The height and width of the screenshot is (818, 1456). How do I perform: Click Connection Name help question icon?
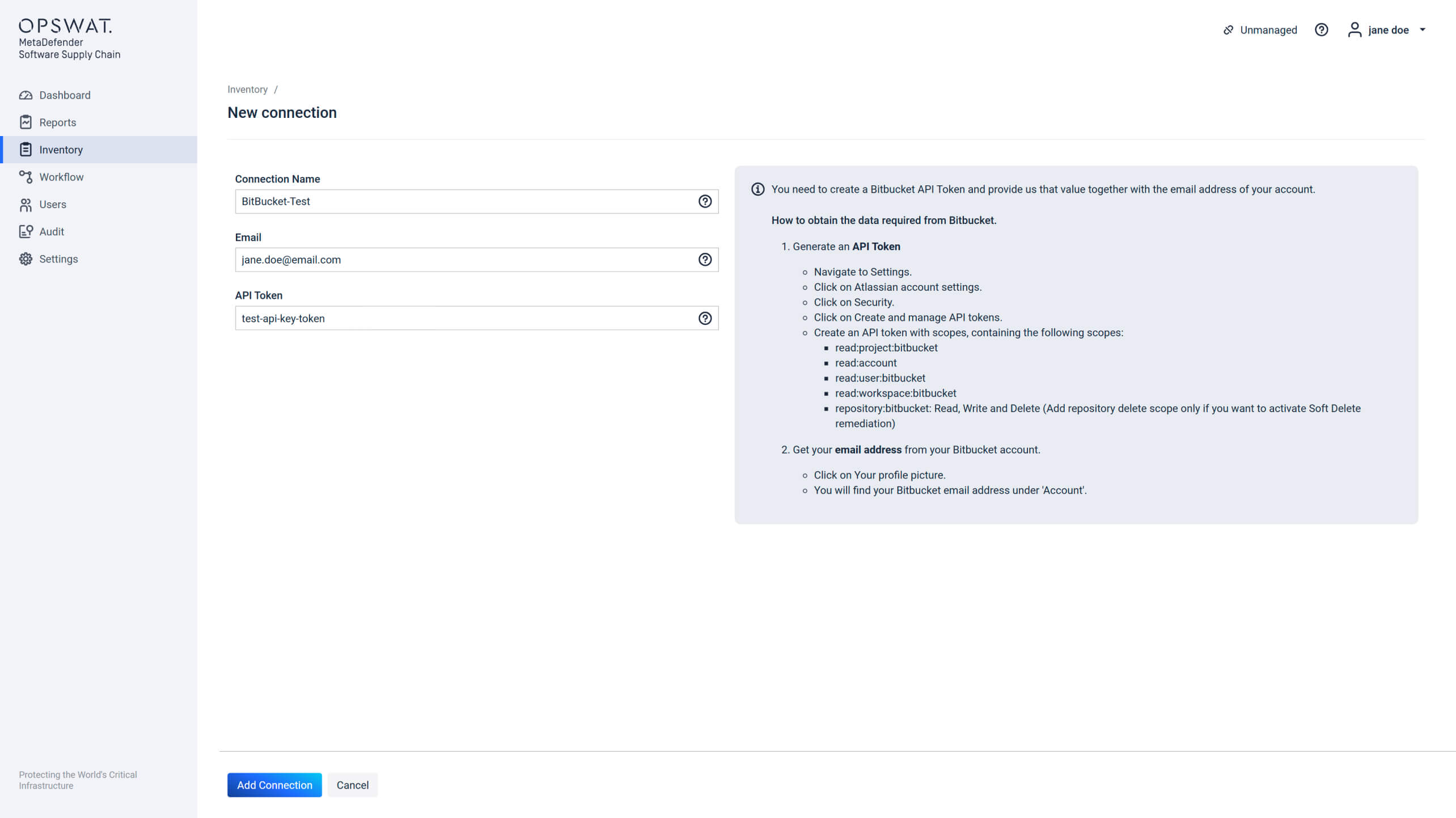[705, 201]
